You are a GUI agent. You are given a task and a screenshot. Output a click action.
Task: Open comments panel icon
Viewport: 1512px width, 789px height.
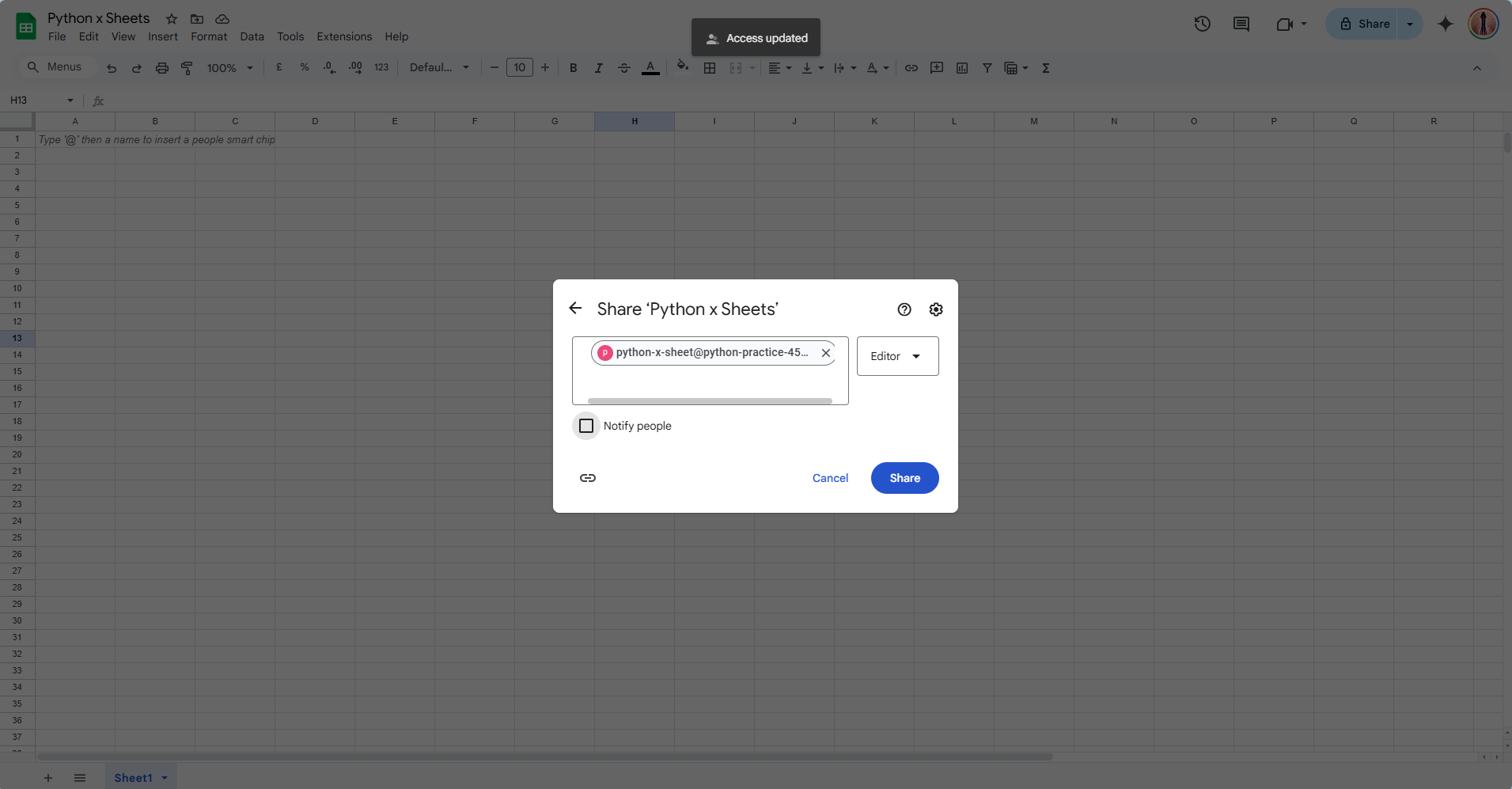coord(1241,24)
